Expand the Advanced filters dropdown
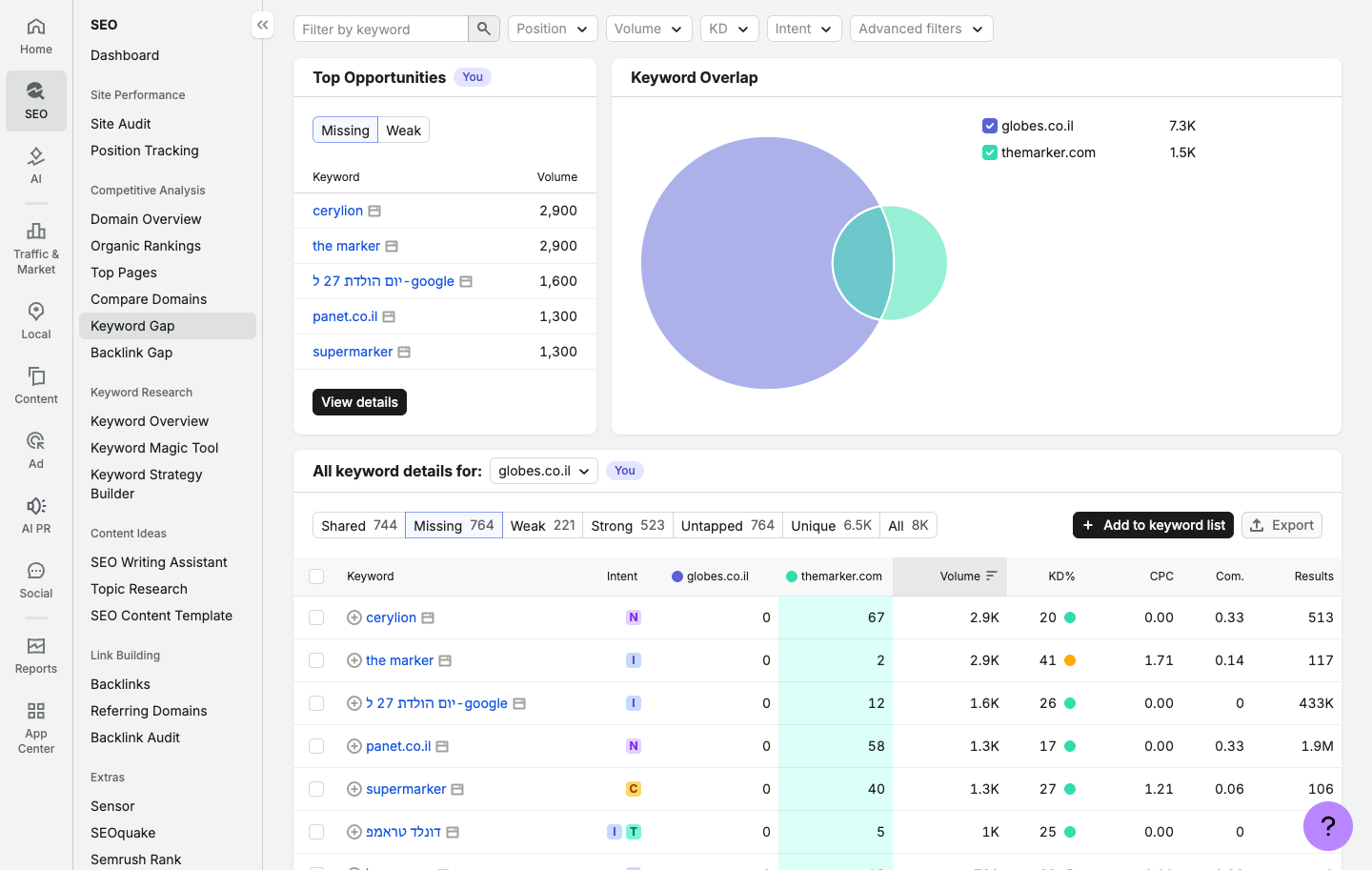 (921, 29)
